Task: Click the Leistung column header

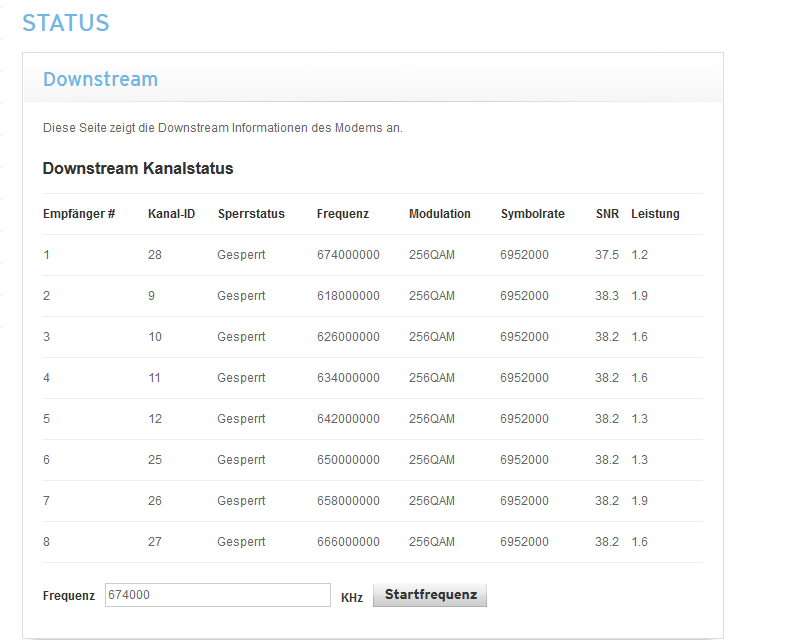Action: [655, 214]
